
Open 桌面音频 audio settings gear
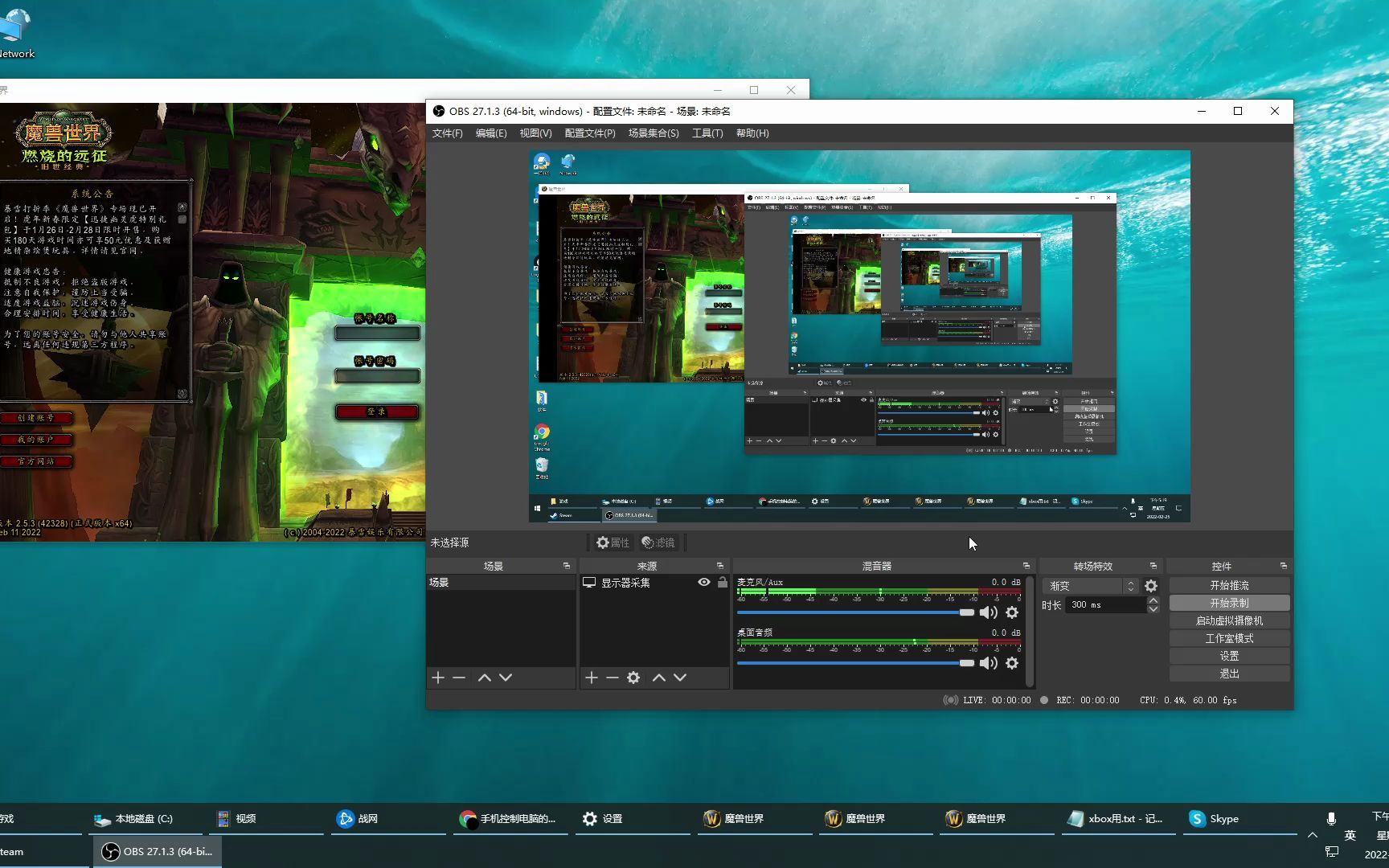pos(1012,663)
